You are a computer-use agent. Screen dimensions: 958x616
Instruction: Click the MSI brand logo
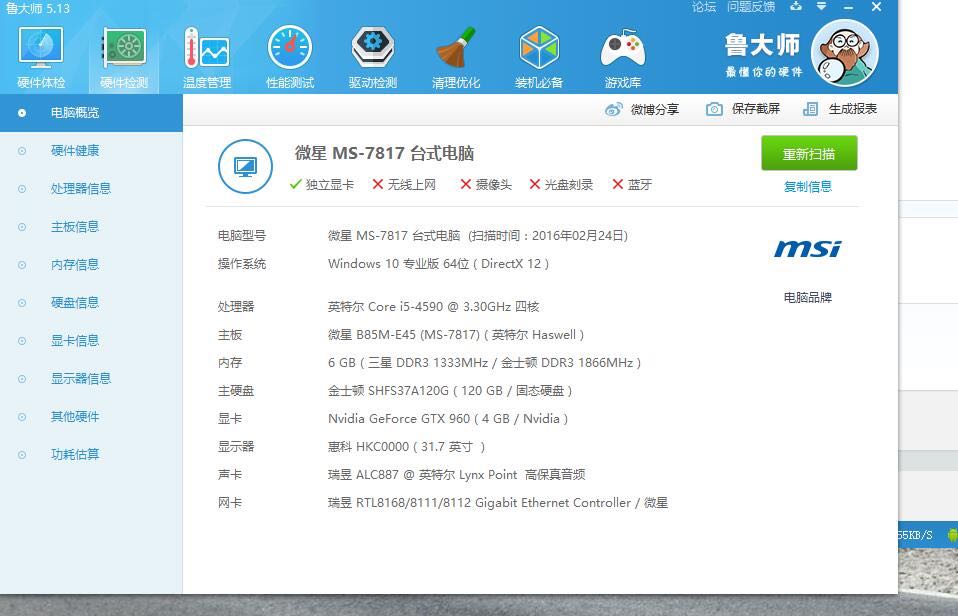click(808, 248)
